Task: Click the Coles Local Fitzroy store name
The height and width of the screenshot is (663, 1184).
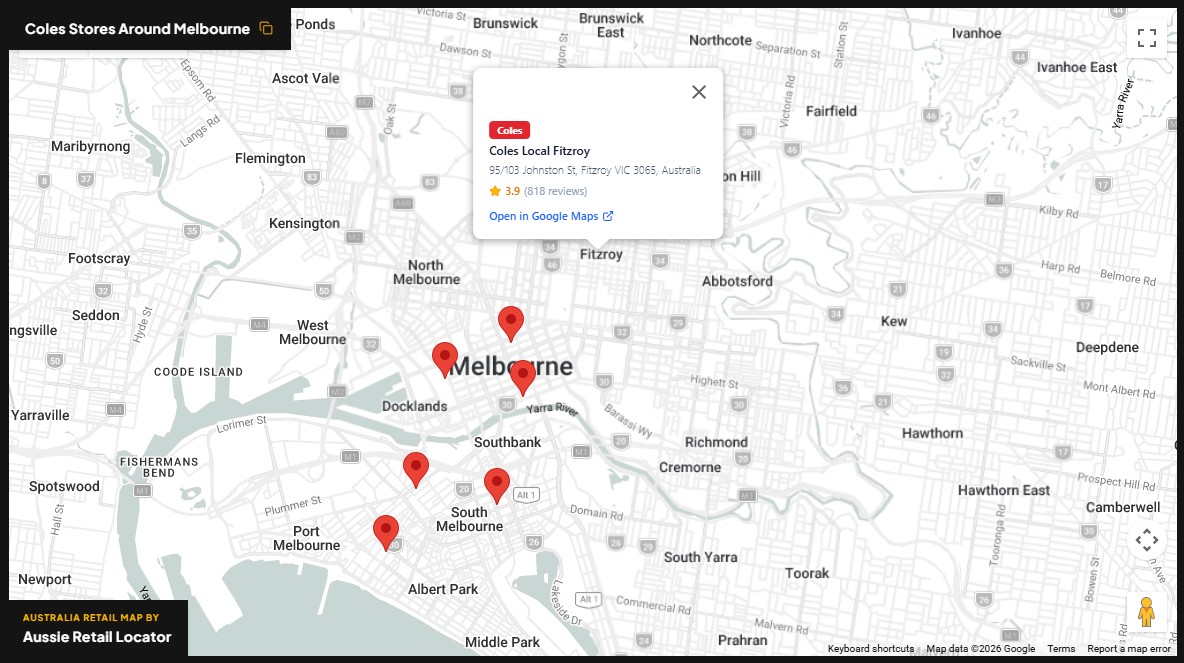Action: pyautogui.click(x=539, y=151)
